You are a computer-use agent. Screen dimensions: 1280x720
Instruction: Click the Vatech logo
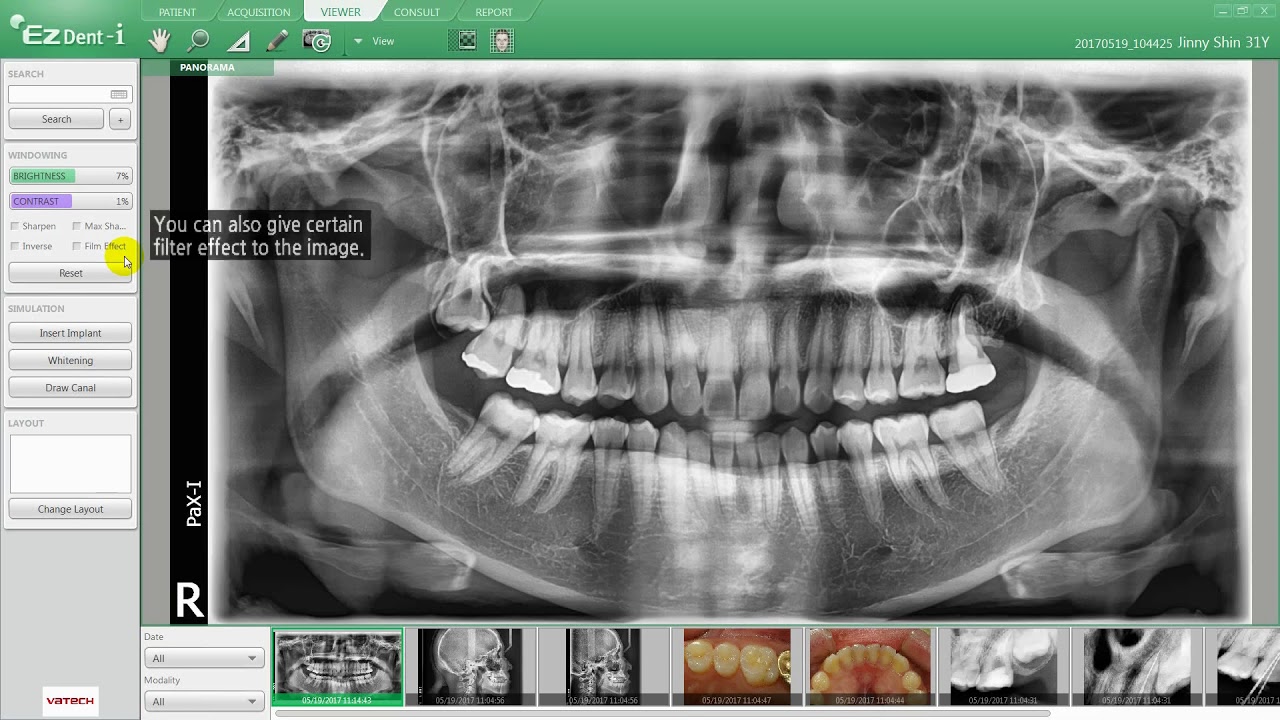[70, 700]
